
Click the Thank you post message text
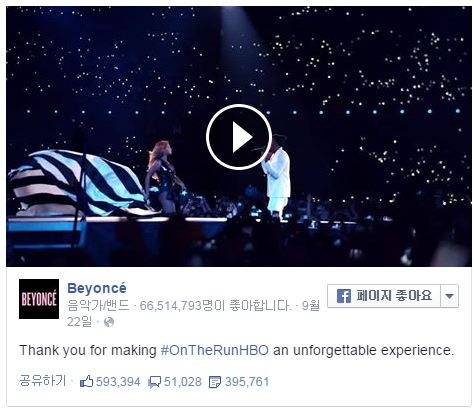click(237, 350)
